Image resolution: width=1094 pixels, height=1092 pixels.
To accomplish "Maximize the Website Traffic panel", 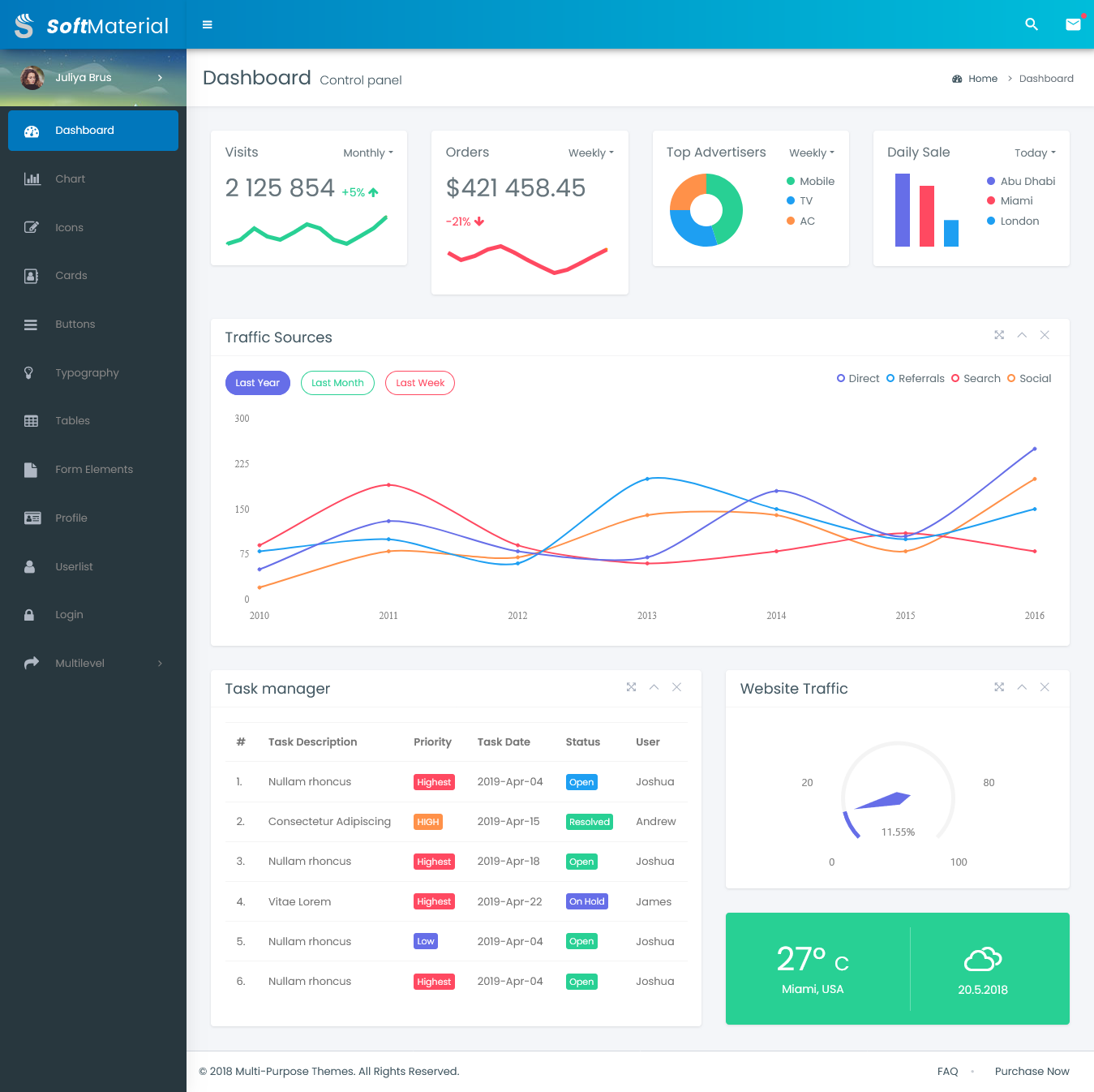I will pyautogui.click(x=999, y=687).
